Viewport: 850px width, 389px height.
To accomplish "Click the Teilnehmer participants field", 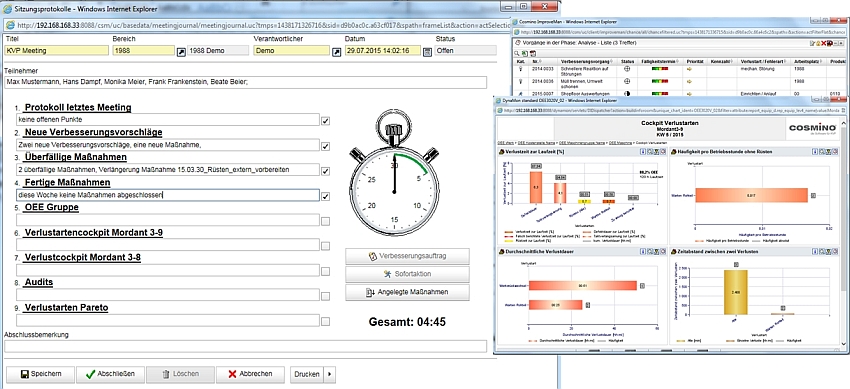I will coord(245,82).
